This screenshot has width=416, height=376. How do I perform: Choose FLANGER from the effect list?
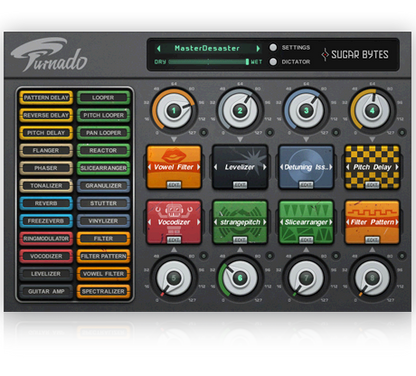[46, 150]
